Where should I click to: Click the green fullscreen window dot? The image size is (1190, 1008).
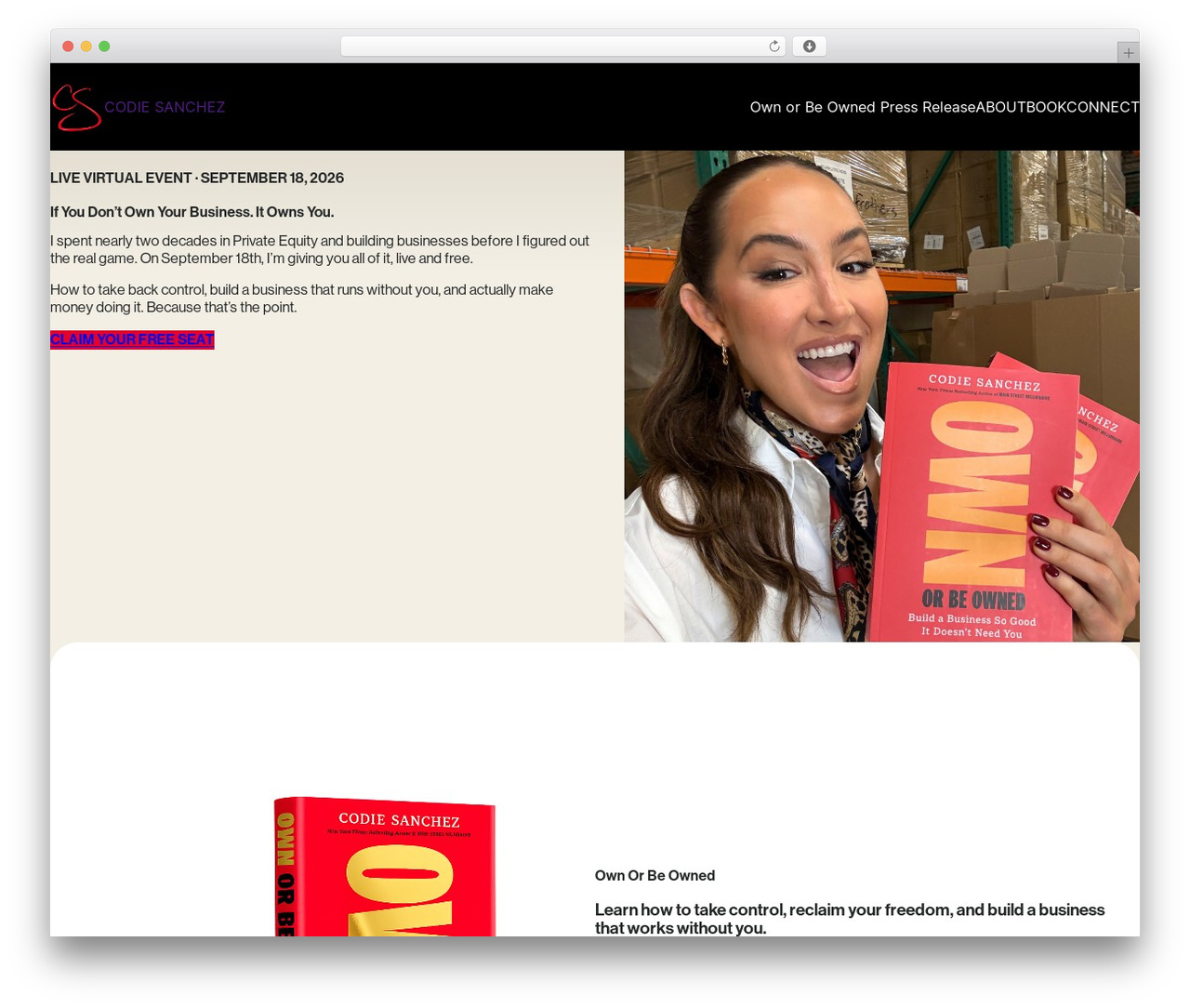(104, 46)
